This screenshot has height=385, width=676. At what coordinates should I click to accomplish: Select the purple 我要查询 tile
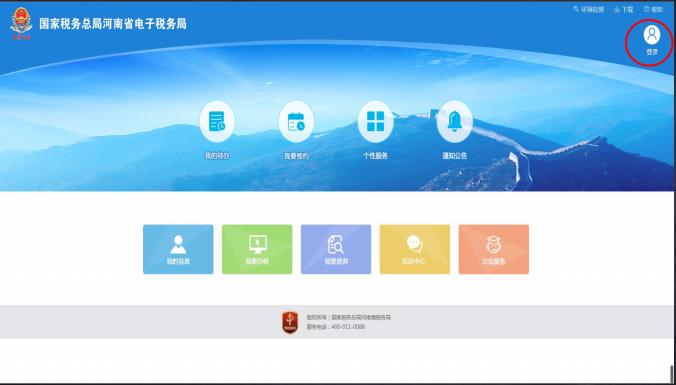(x=336, y=249)
